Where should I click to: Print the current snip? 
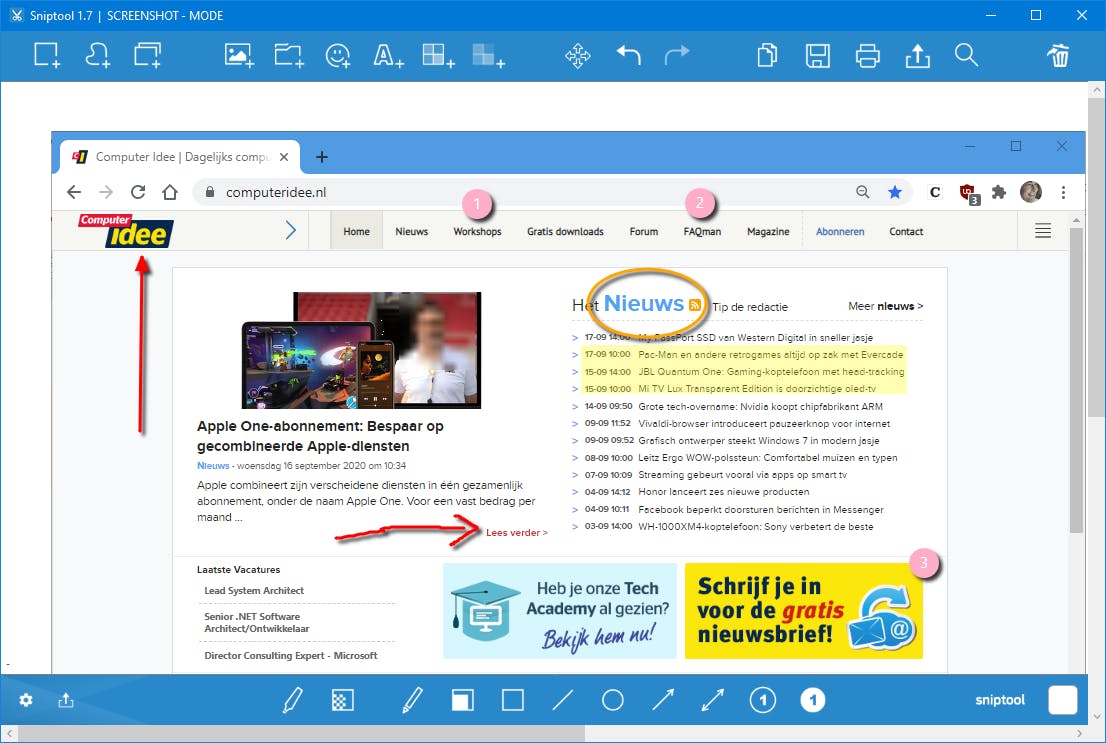[868, 56]
